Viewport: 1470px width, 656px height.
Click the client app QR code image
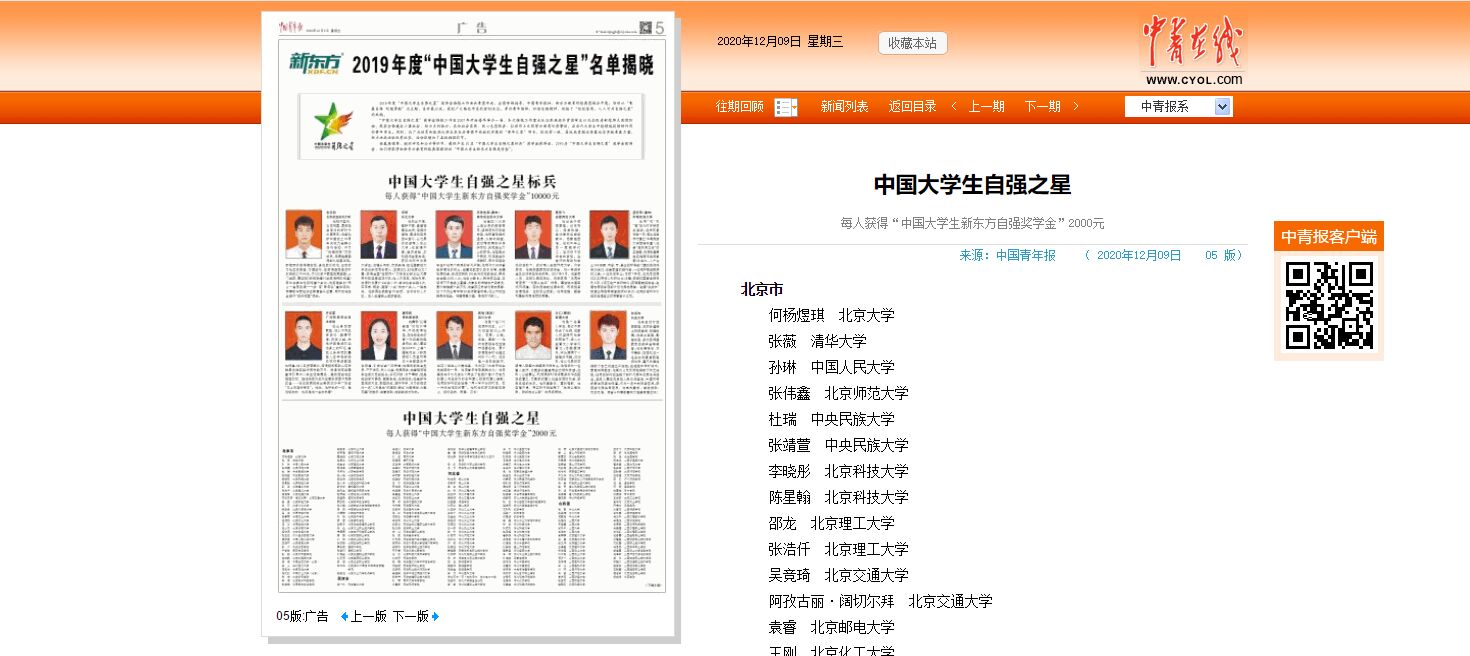(1328, 305)
